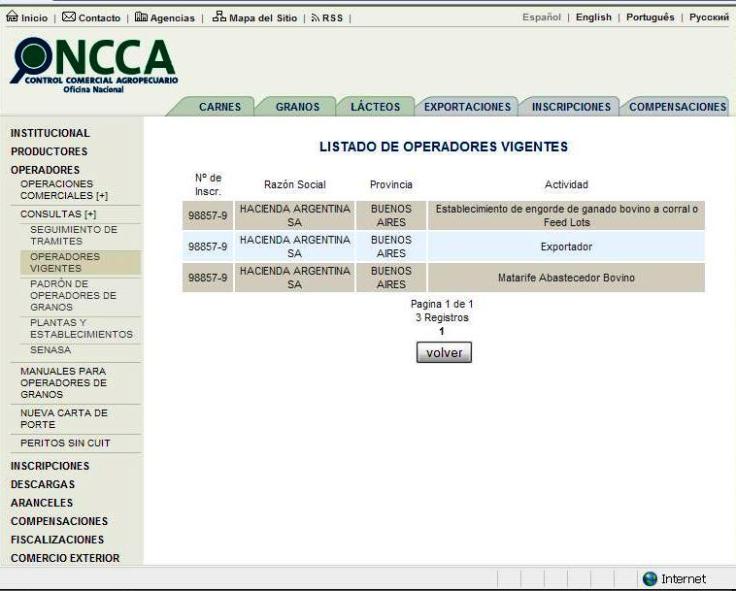The width and height of the screenshot is (736, 591).
Task: Click the 3 Registros text
Action: pyautogui.click(x=442, y=318)
